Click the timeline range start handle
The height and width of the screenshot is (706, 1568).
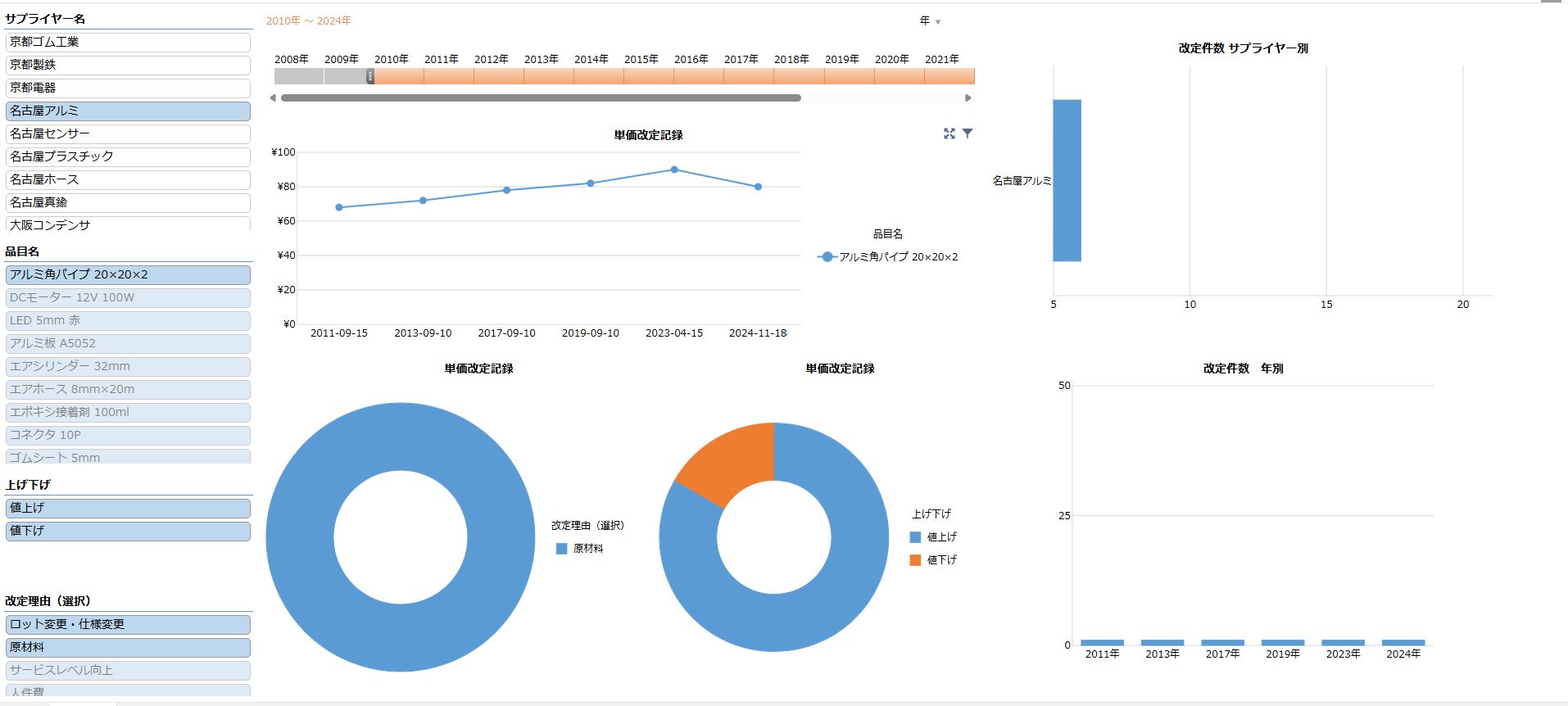370,76
